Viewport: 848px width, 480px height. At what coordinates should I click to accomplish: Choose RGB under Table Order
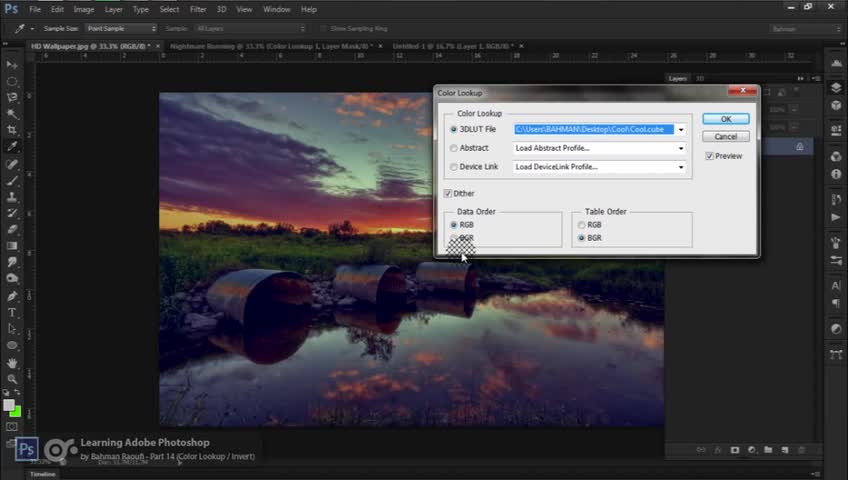[581, 225]
